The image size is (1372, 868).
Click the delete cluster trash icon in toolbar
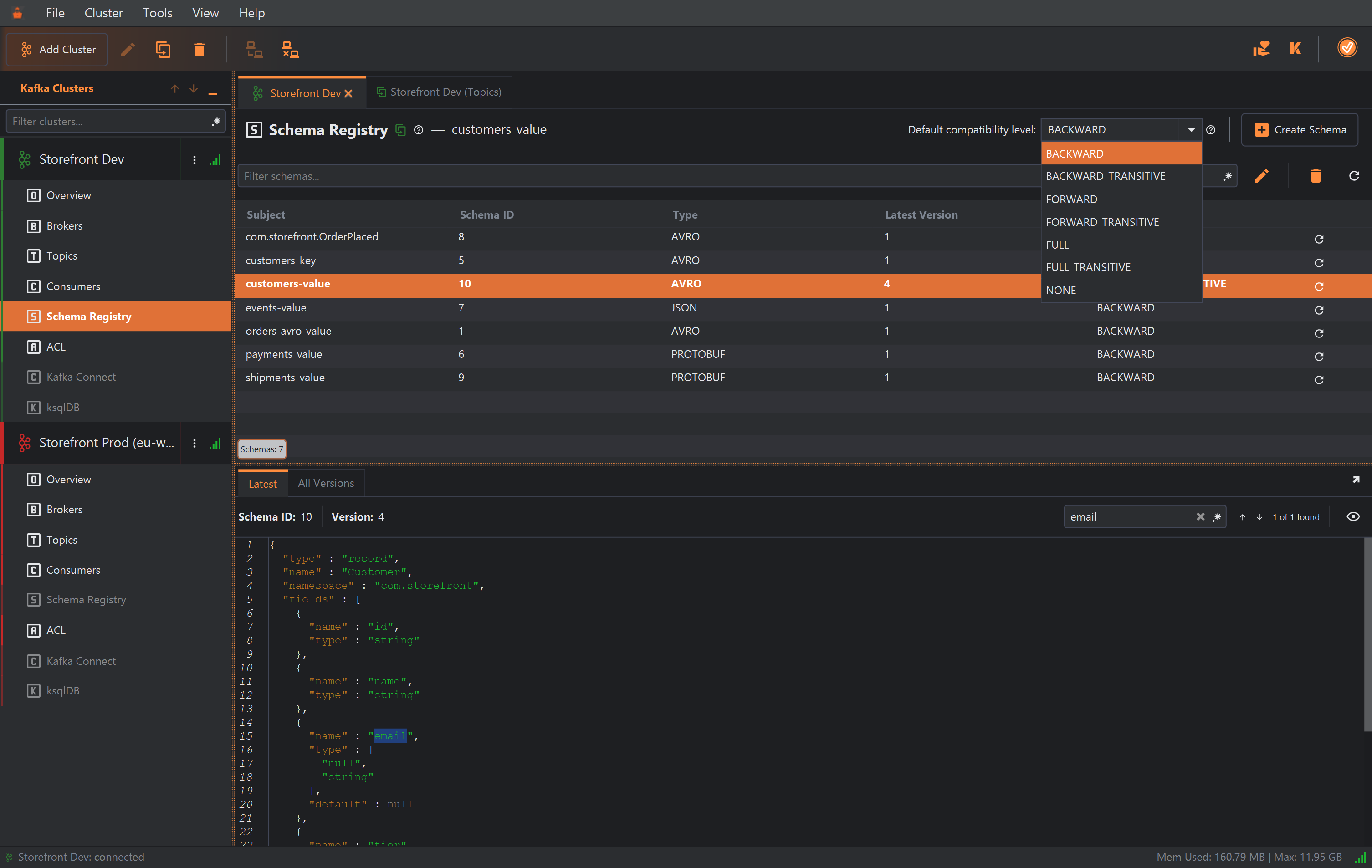coord(199,50)
